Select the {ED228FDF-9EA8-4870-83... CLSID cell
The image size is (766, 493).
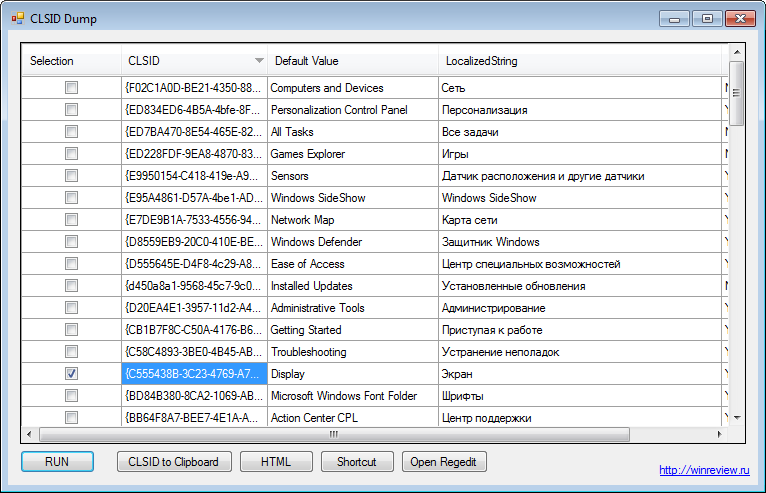pos(194,154)
